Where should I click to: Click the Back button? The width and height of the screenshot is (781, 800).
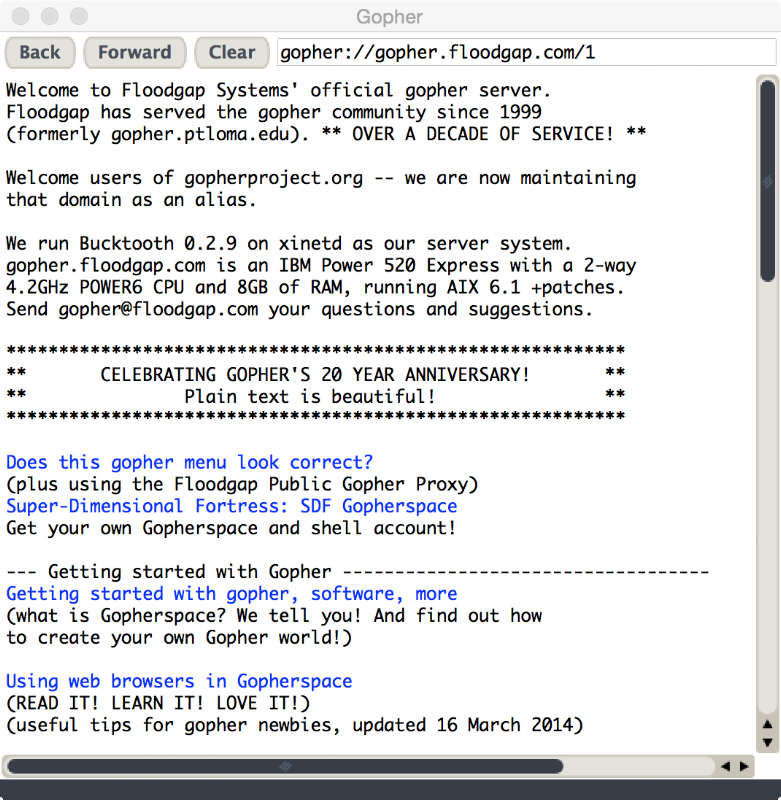pyautogui.click(x=40, y=52)
